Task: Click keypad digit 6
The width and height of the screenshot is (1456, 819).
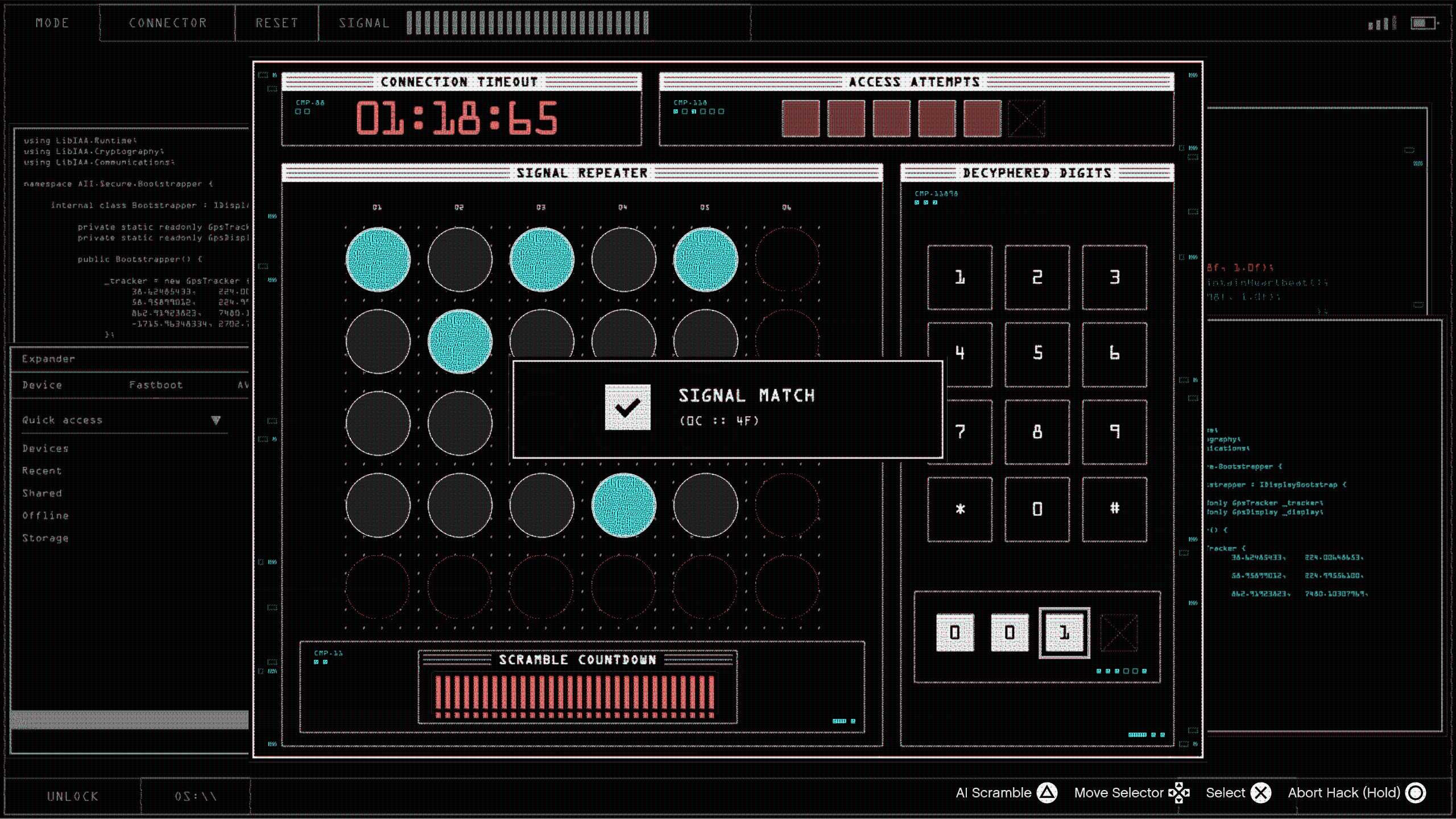Action: 1114,355
